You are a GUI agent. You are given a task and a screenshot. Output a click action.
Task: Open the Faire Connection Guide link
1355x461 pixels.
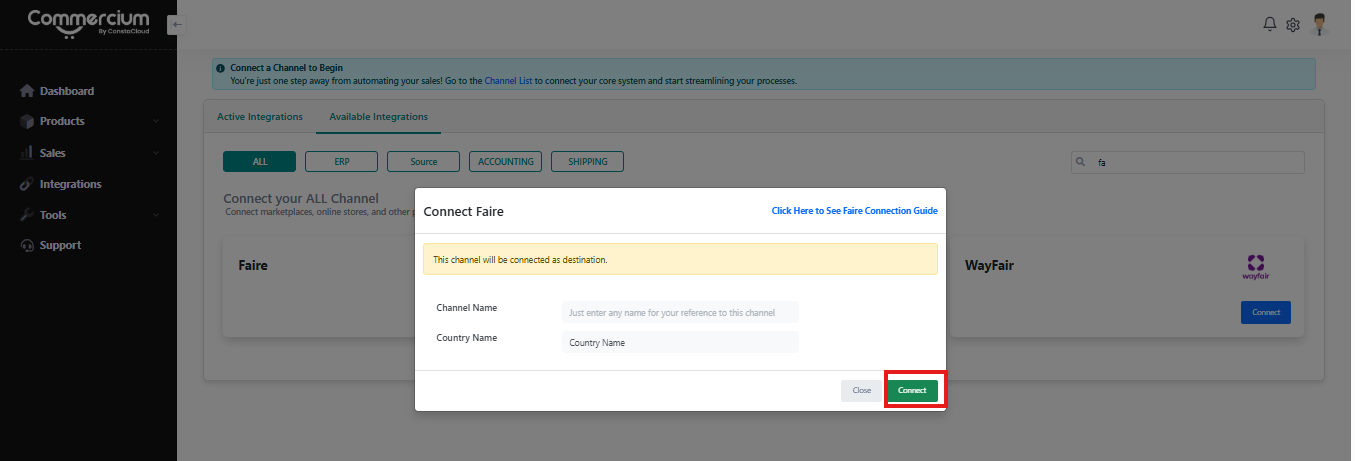tap(854, 211)
